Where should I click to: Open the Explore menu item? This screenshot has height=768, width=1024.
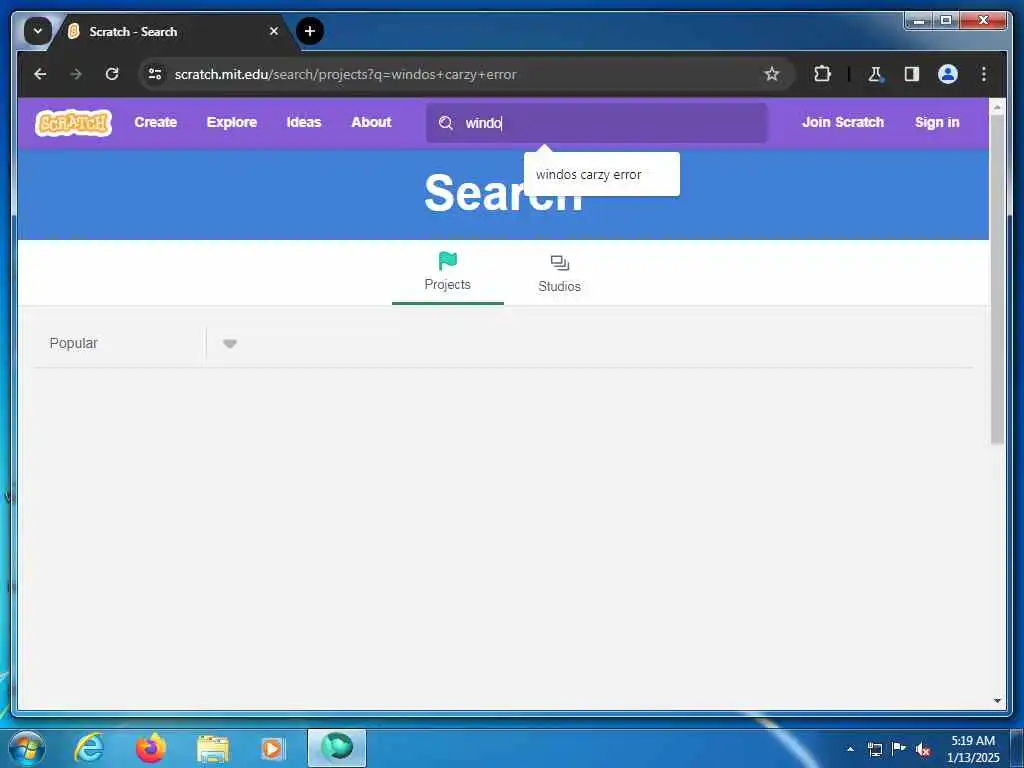[232, 123]
